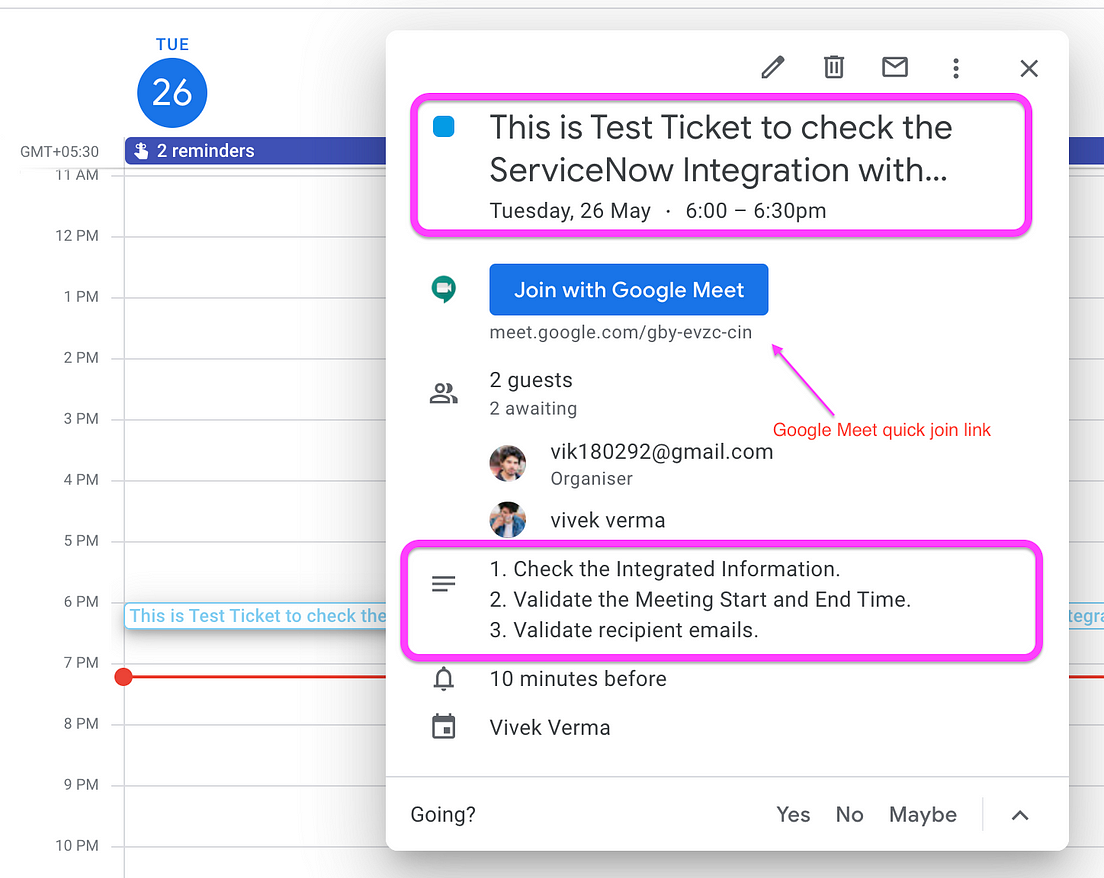Click the vivek verma guest name
The image size is (1104, 878).
tap(608, 520)
